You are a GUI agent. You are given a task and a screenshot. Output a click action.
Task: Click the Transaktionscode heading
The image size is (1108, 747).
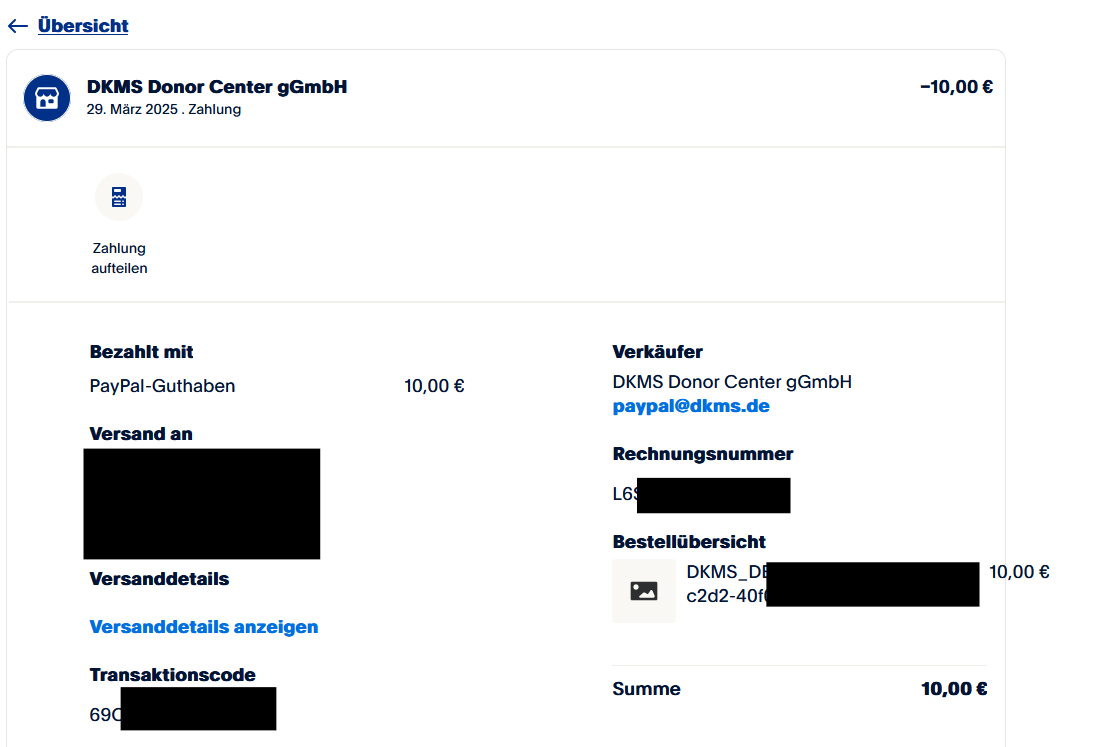tap(172, 675)
